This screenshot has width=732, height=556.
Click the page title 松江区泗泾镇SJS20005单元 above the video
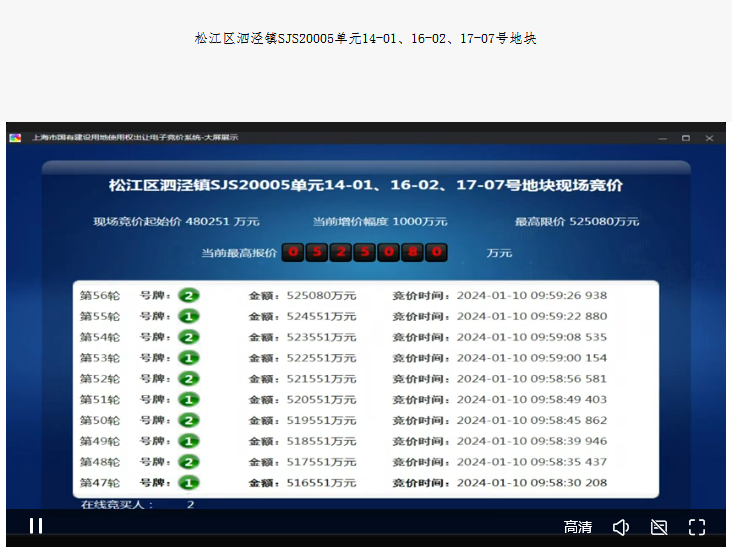[x=366, y=39]
